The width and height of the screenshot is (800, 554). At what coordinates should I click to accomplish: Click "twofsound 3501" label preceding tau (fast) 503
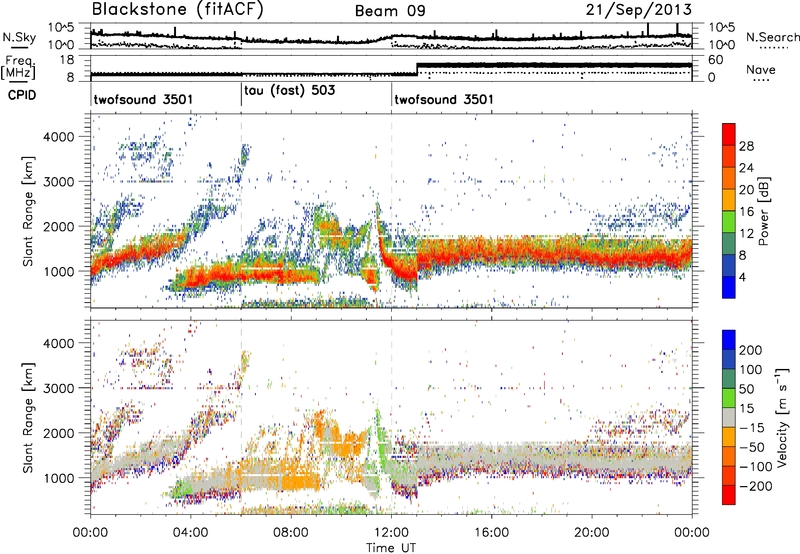coord(143,99)
